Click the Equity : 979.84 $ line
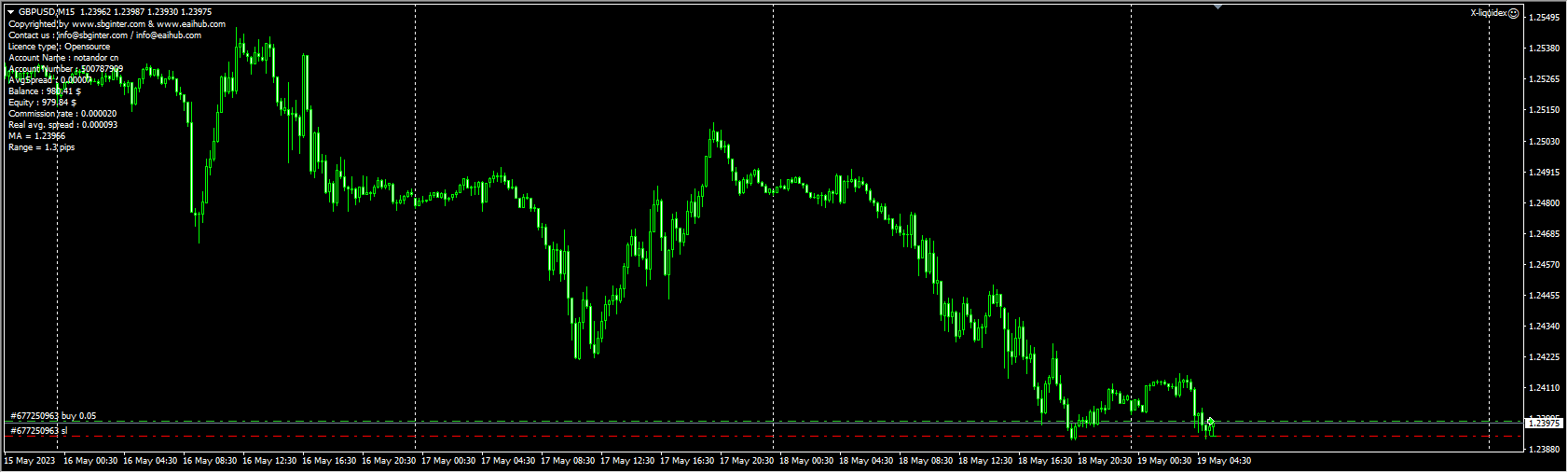1568x473 pixels. point(42,103)
